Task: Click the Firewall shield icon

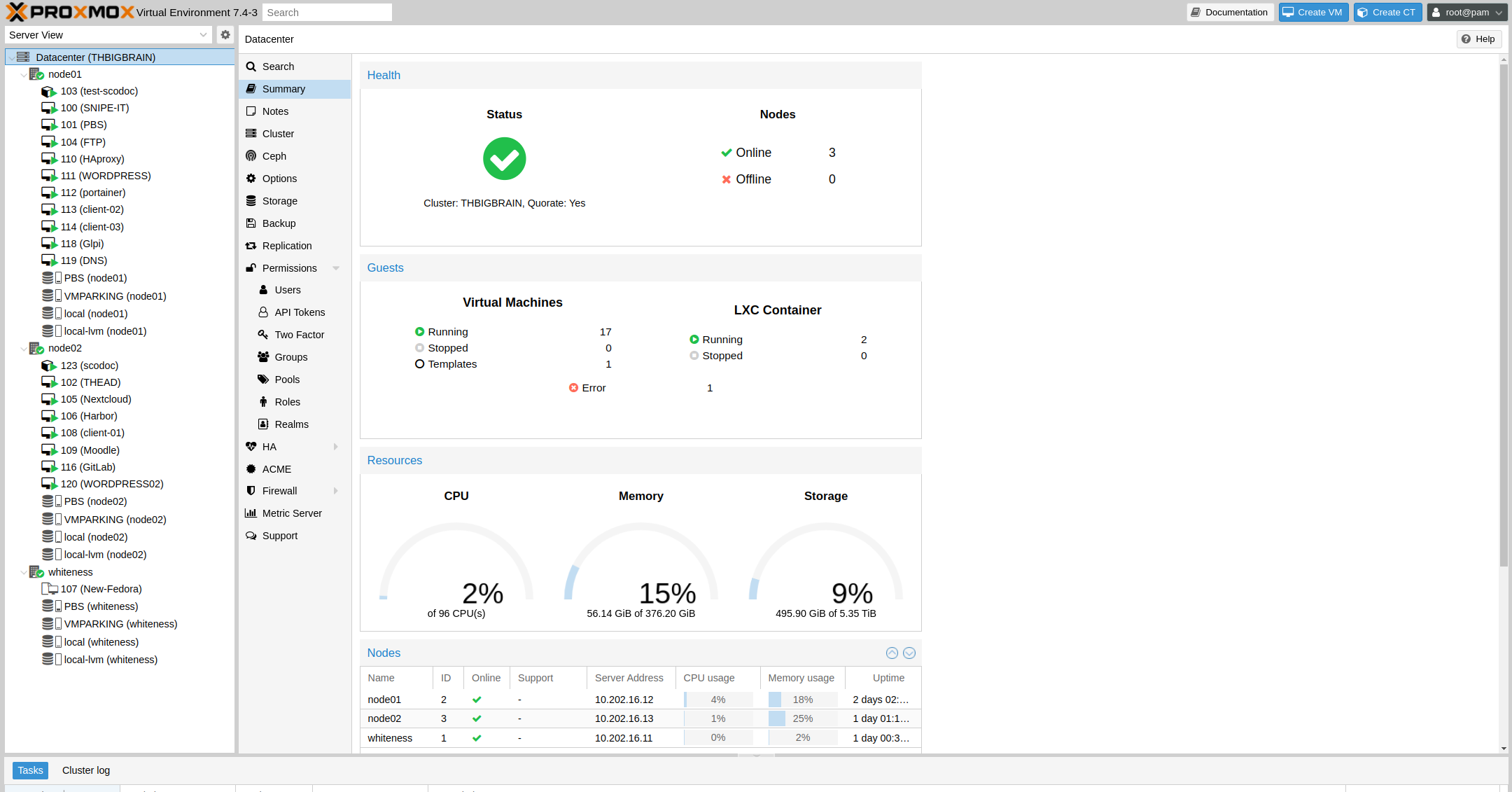Action: [251, 491]
